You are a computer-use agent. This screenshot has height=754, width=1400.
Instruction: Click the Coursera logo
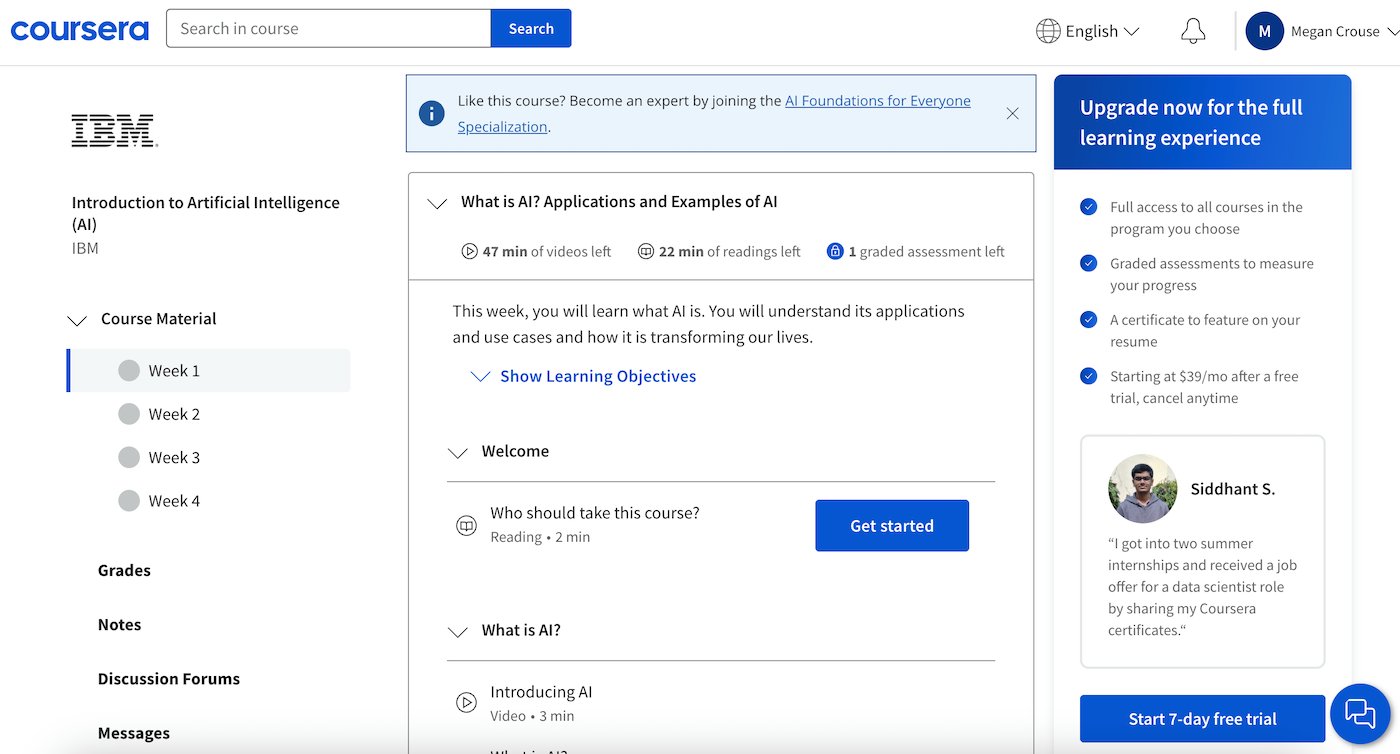79,29
